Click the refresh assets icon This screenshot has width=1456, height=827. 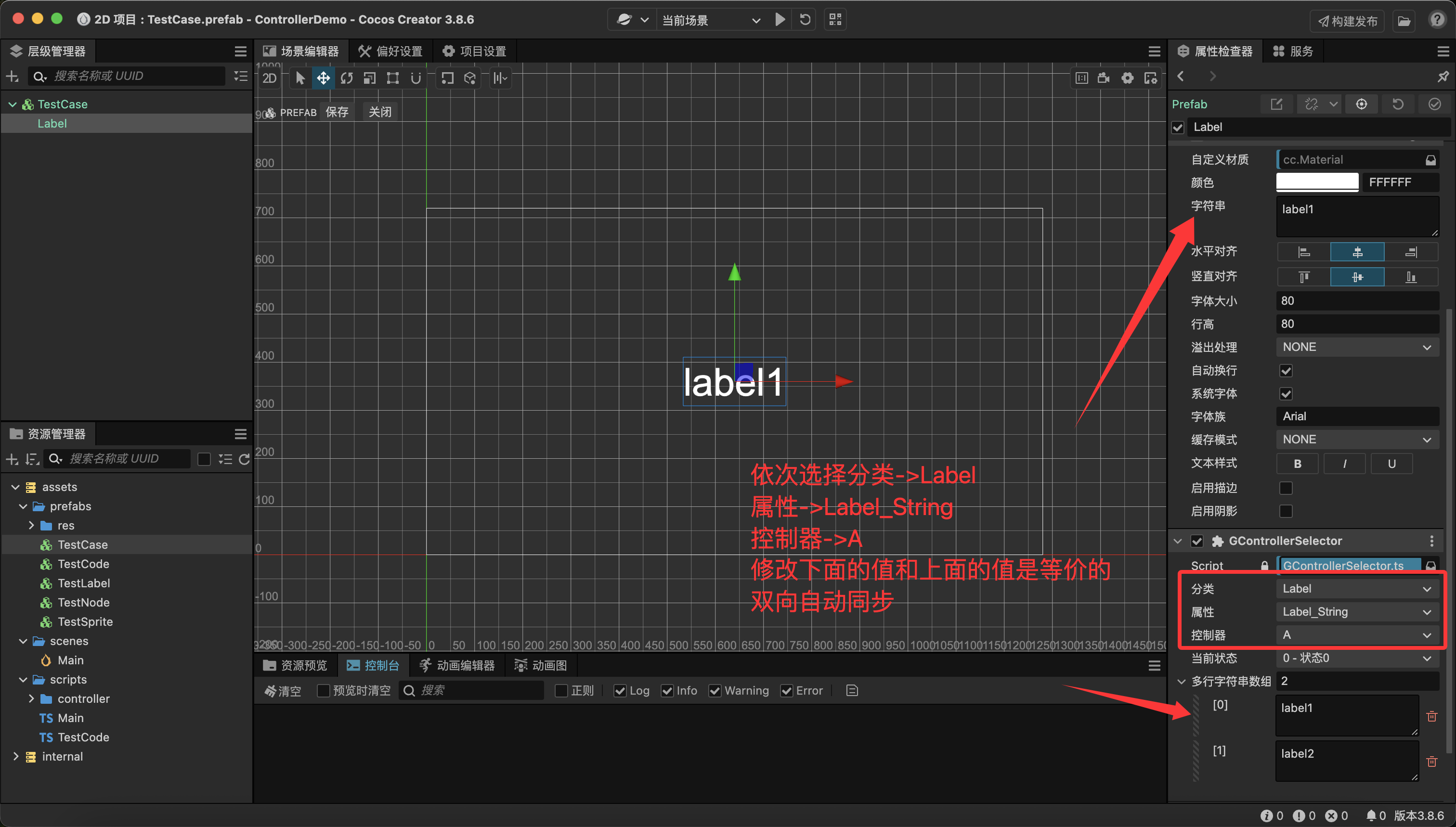pos(244,459)
